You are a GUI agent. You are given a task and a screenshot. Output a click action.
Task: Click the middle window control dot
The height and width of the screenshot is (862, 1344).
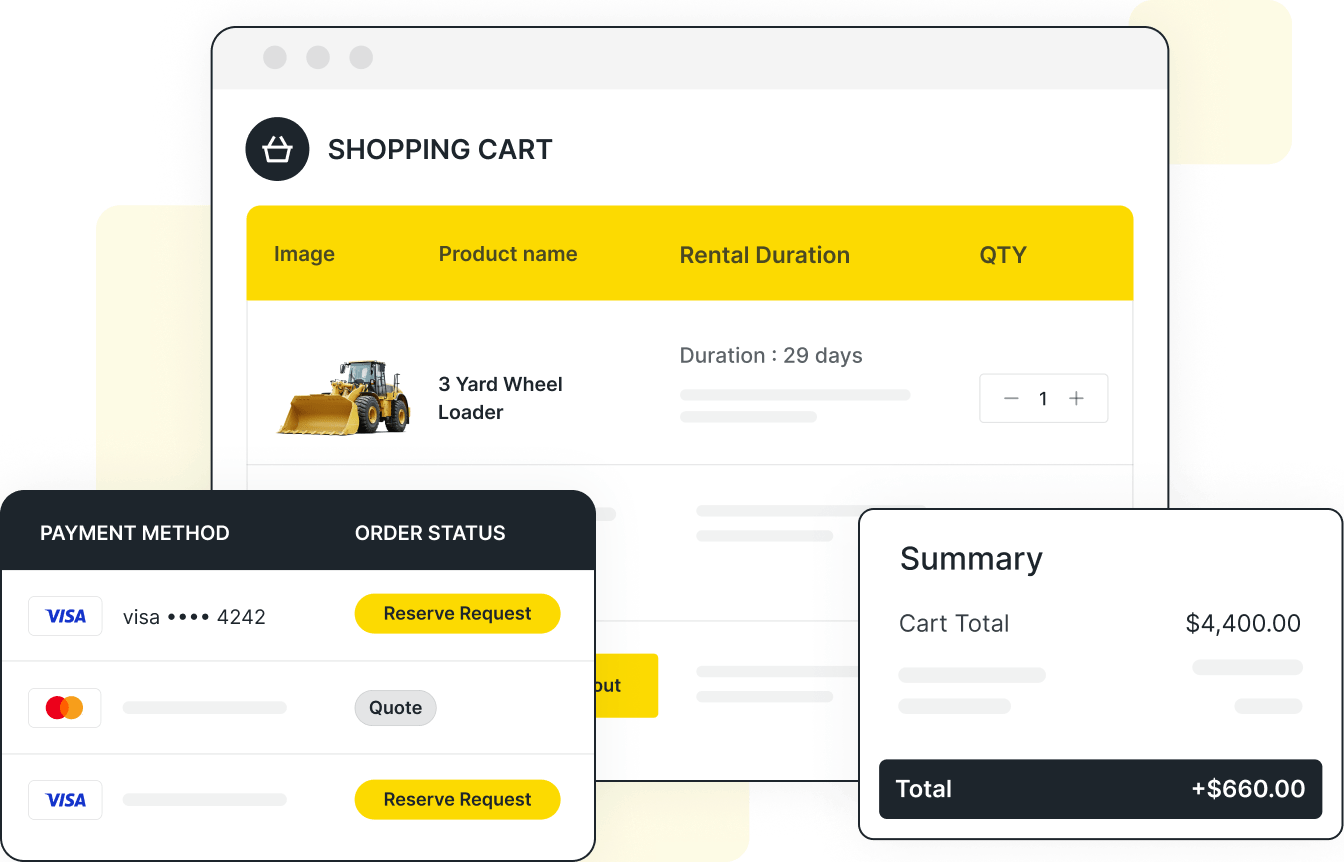318,57
